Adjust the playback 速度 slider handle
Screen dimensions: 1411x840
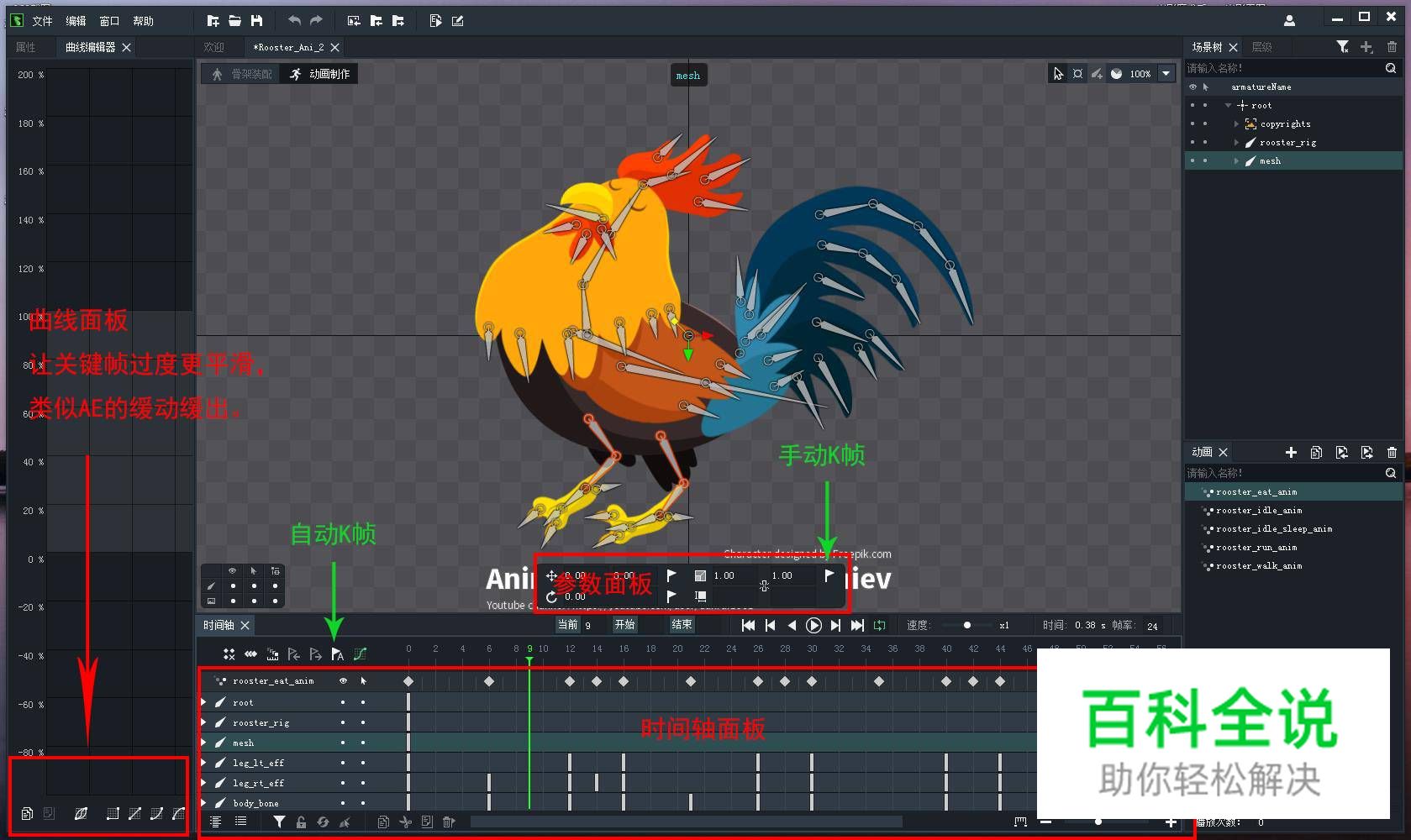click(966, 625)
